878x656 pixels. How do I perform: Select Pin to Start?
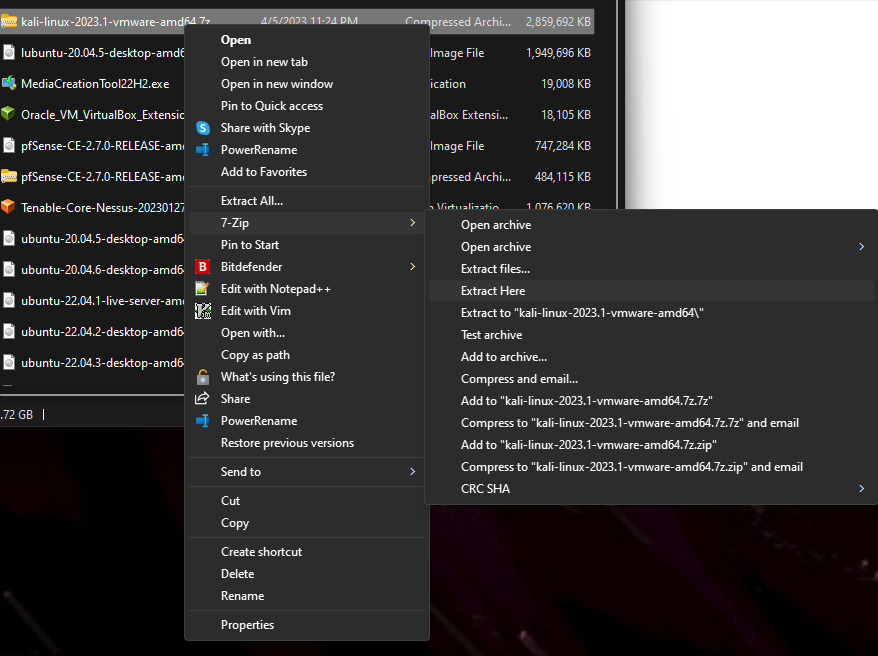[x=250, y=245]
